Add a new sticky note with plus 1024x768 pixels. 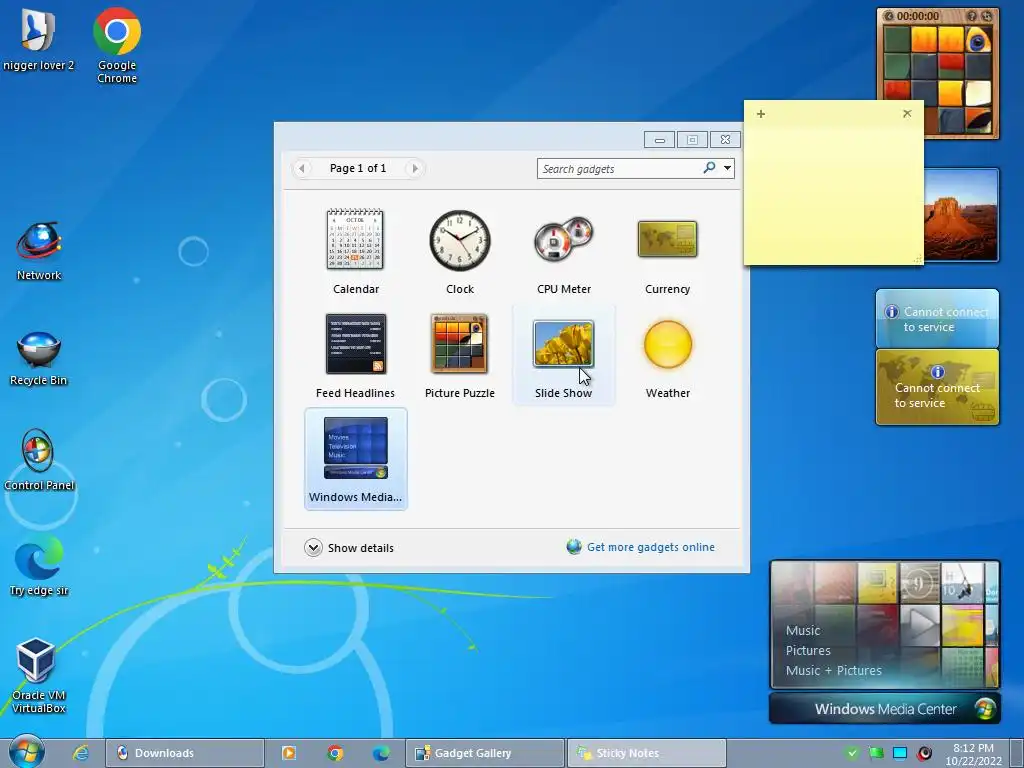tap(761, 114)
